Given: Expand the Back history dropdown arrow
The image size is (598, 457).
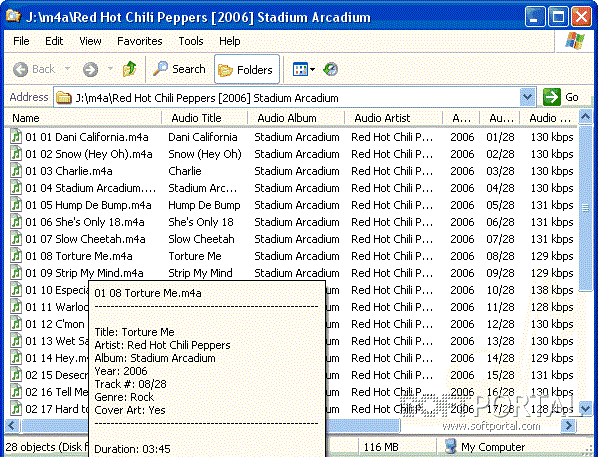Looking at the screenshot, I should (x=68, y=69).
